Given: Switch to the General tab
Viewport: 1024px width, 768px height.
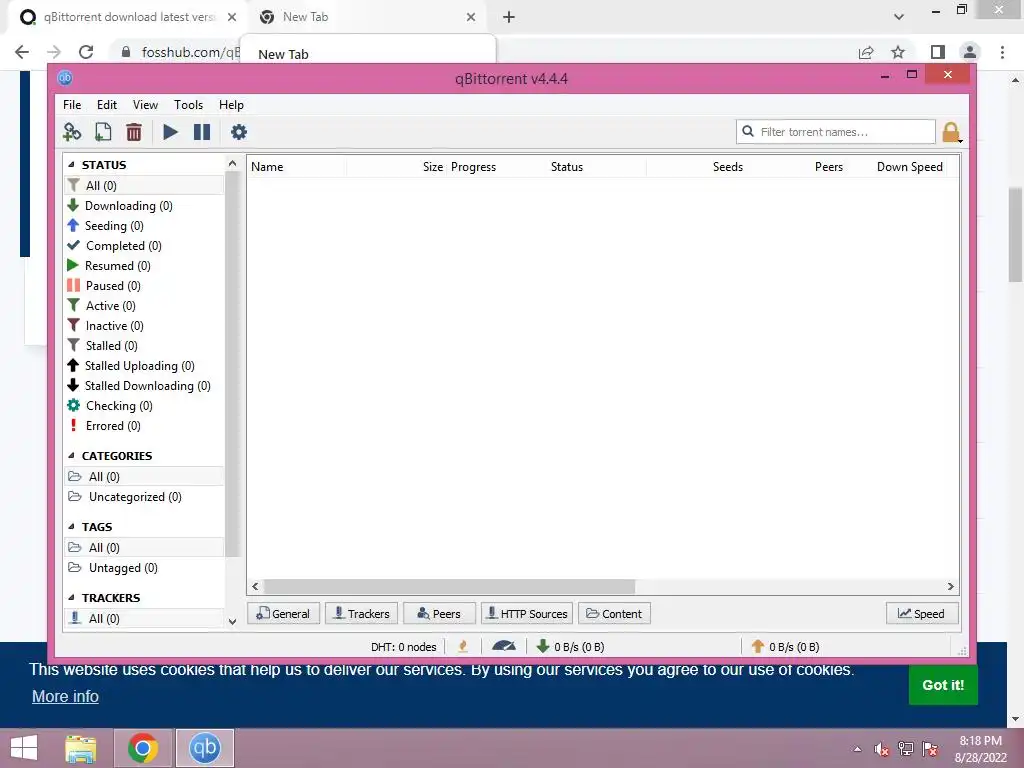Looking at the screenshot, I should (x=283, y=614).
